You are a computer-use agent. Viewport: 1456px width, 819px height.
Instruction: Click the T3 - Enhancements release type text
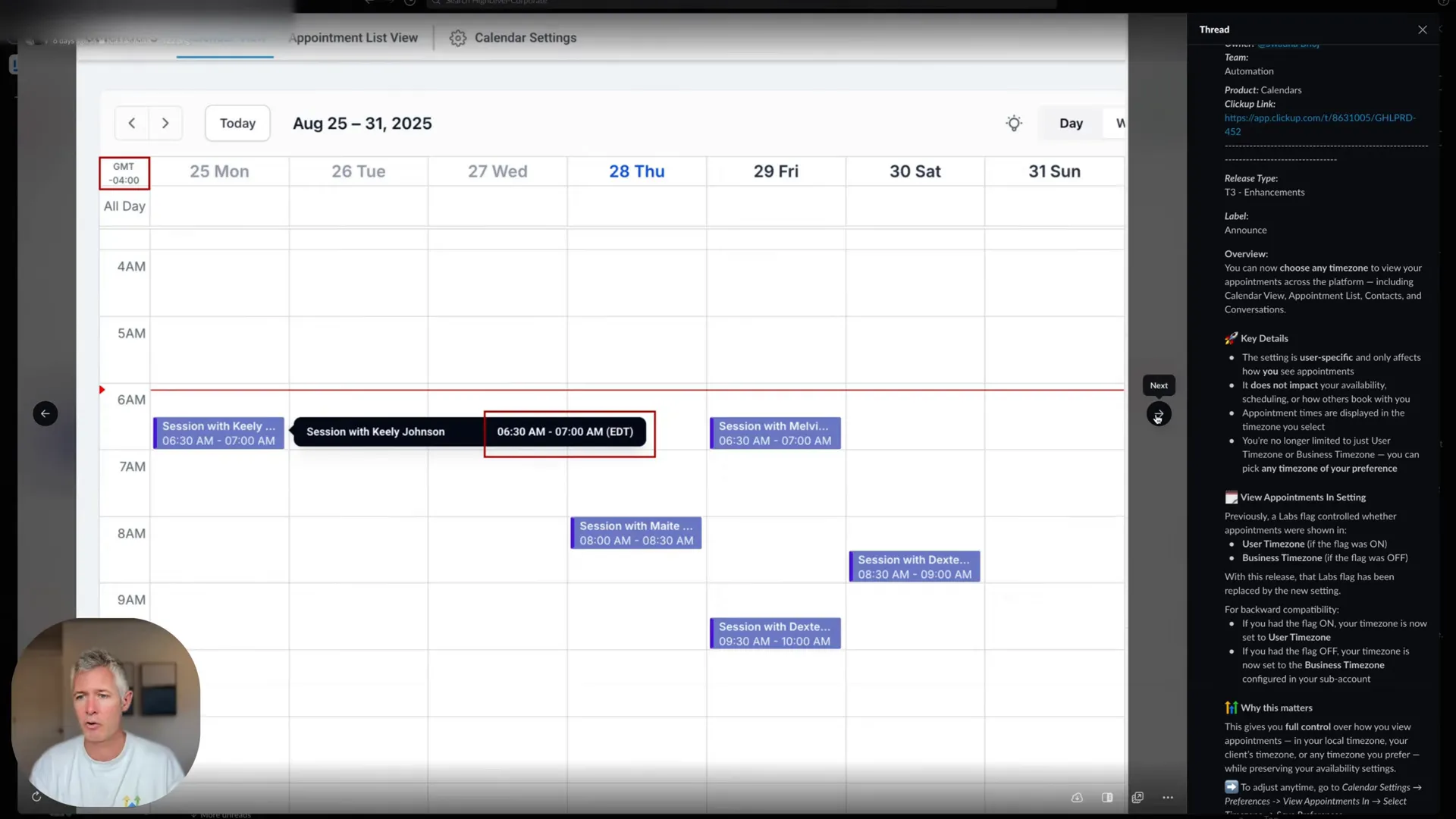coord(1264,193)
